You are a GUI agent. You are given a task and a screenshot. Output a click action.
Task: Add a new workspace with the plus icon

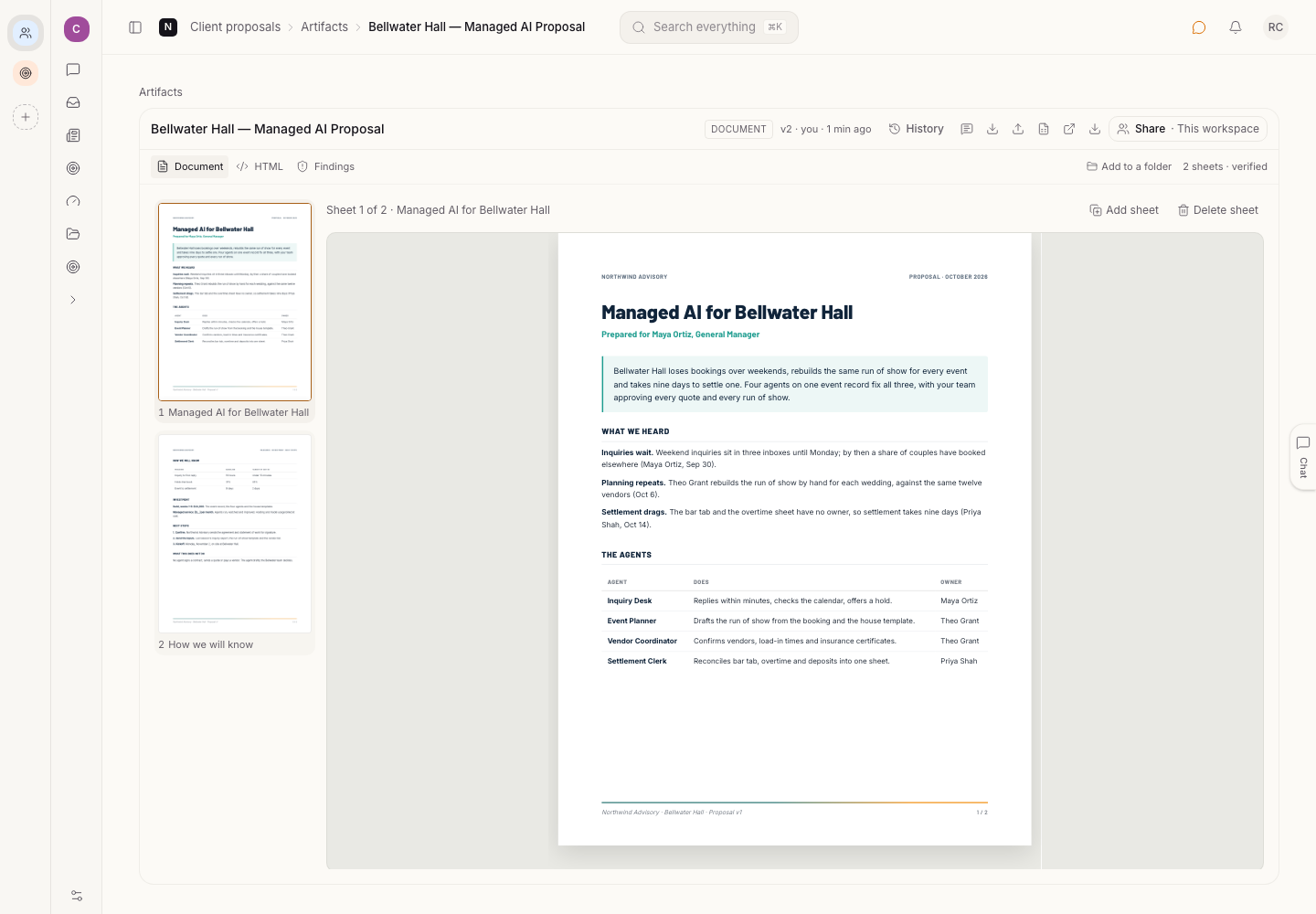click(26, 117)
